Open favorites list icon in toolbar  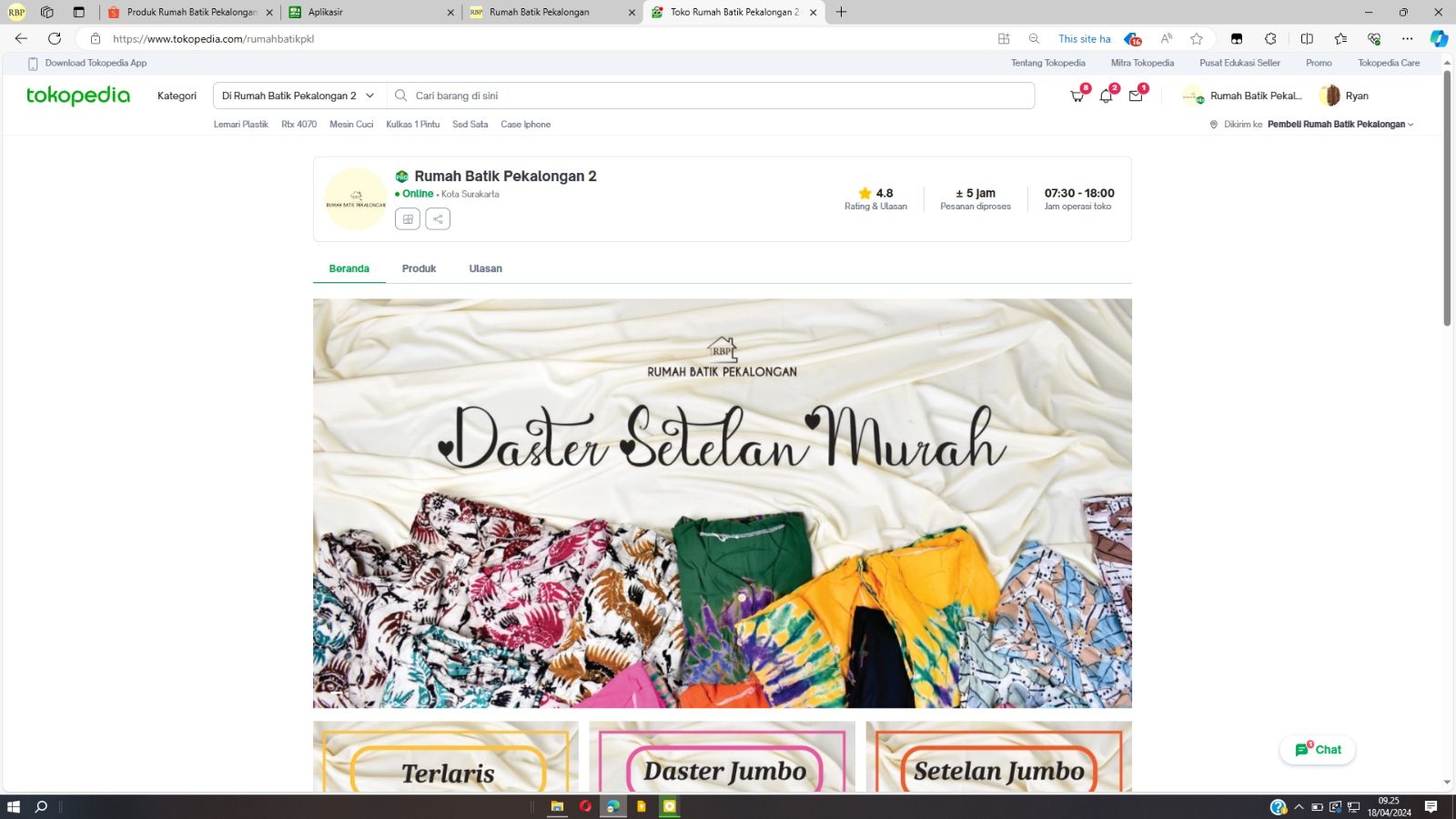[1340, 38]
